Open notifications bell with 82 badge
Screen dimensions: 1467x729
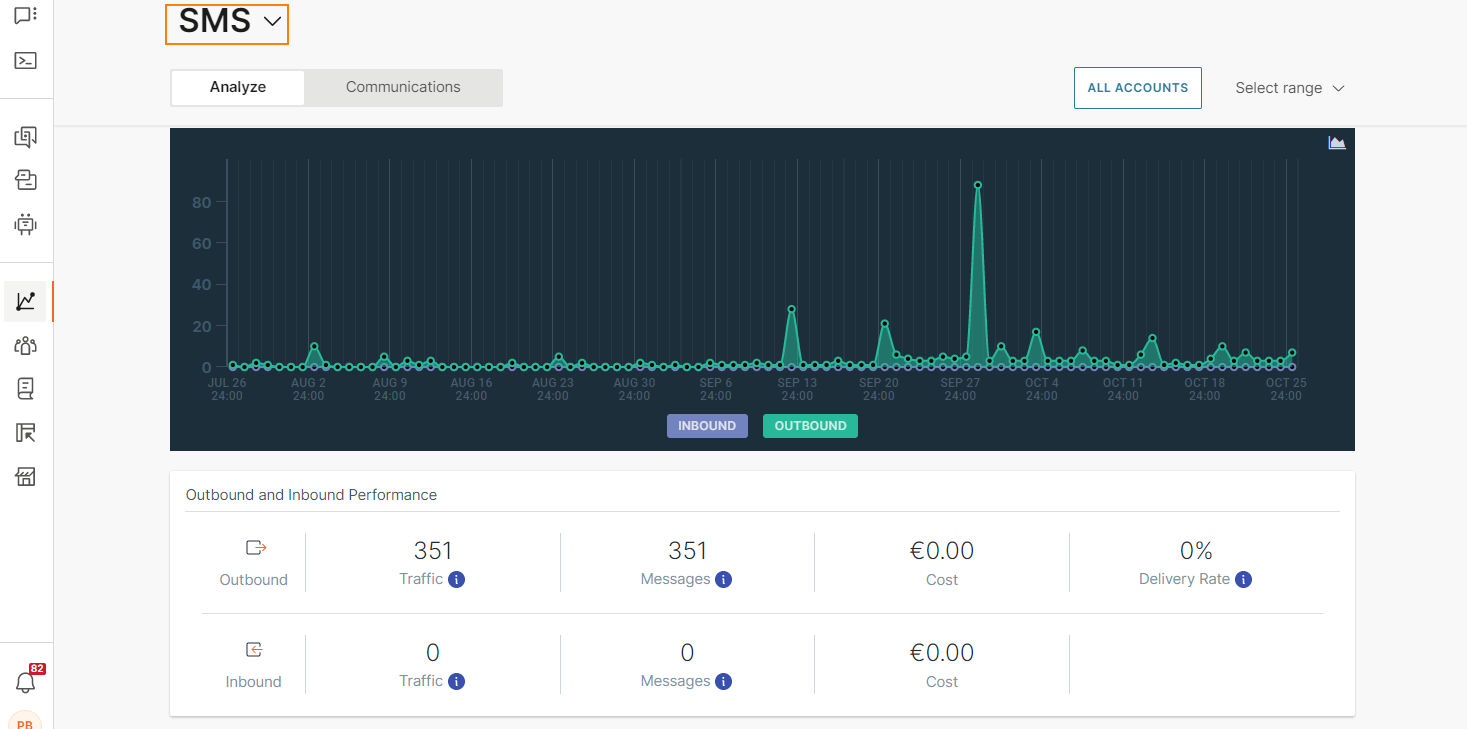(x=26, y=682)
